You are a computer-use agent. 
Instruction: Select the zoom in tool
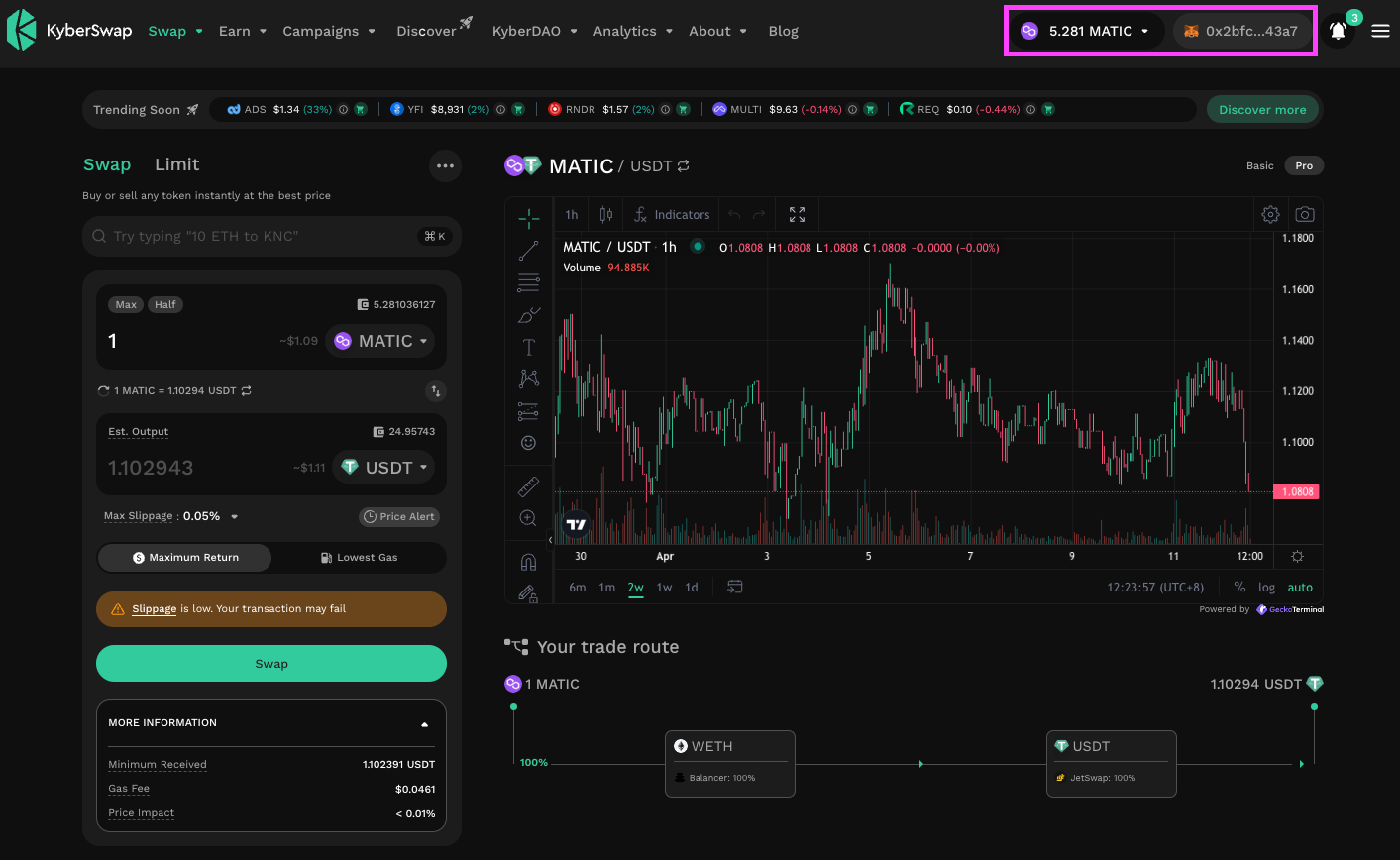point(529,518)
